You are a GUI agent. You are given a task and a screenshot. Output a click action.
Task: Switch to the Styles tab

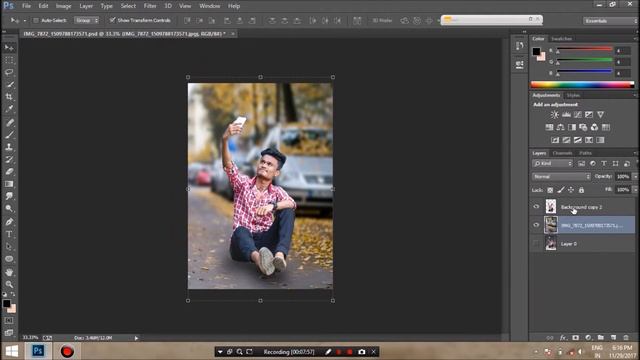click(573, 95)
